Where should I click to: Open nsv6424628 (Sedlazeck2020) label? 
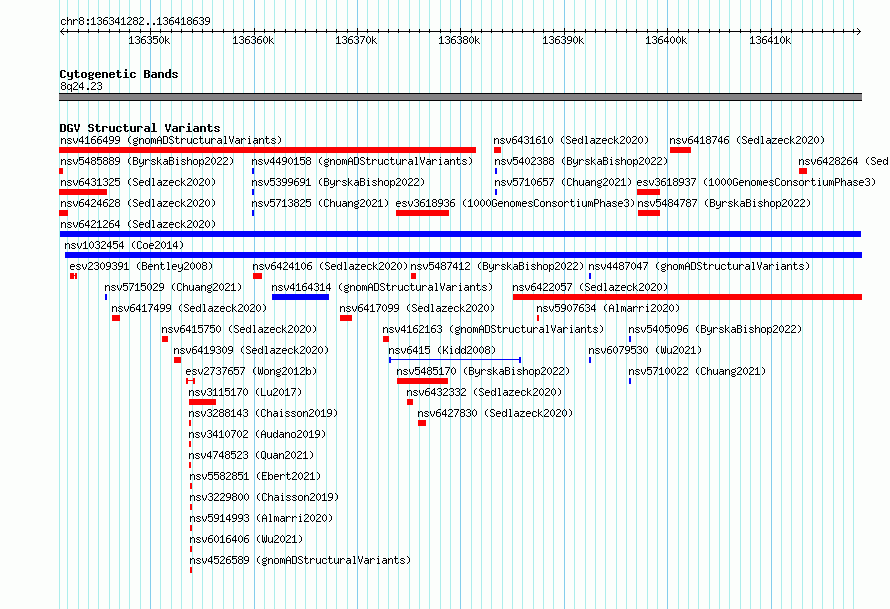(138, 203)
